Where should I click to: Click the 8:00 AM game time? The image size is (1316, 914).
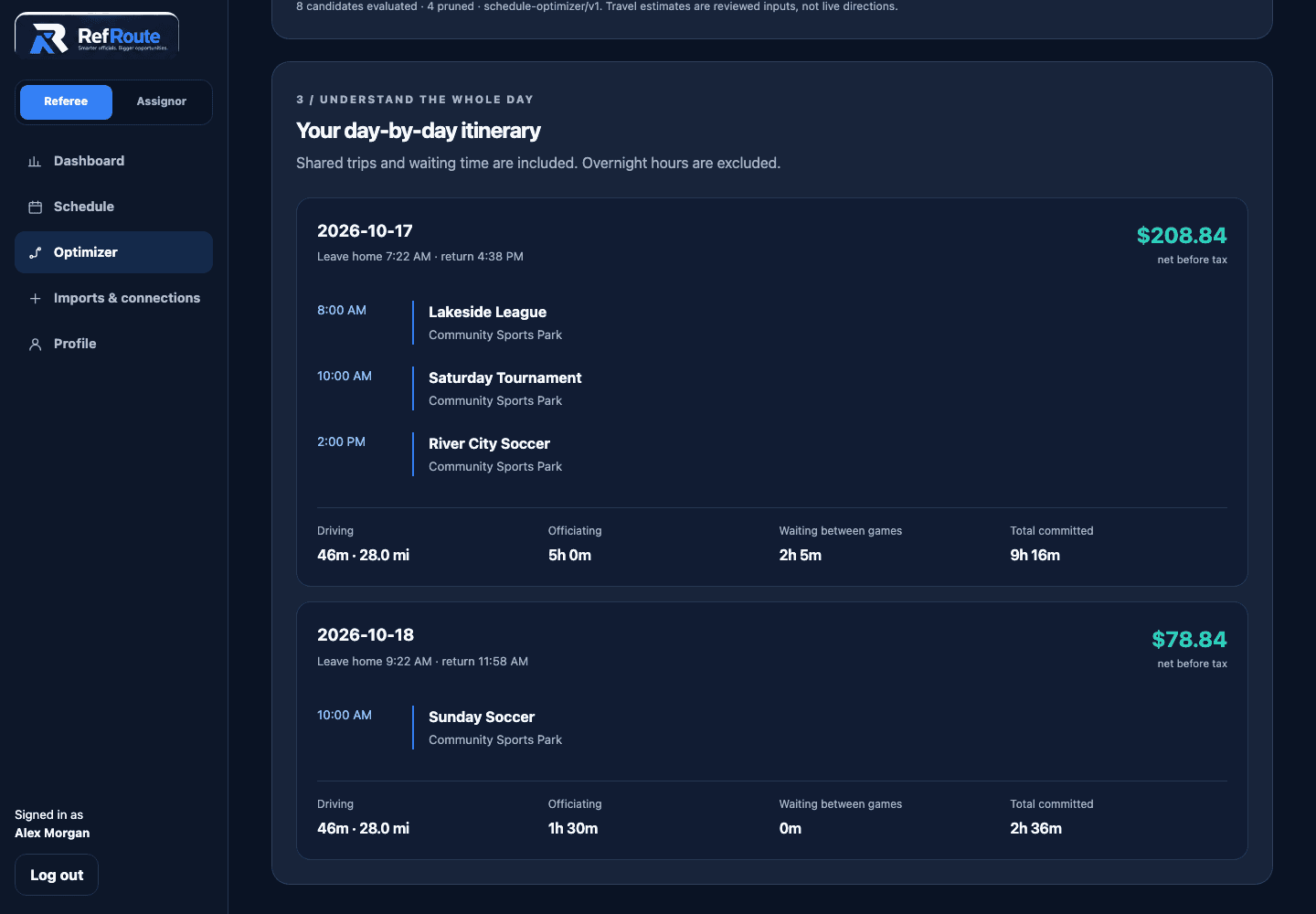[x=342, y=311]
